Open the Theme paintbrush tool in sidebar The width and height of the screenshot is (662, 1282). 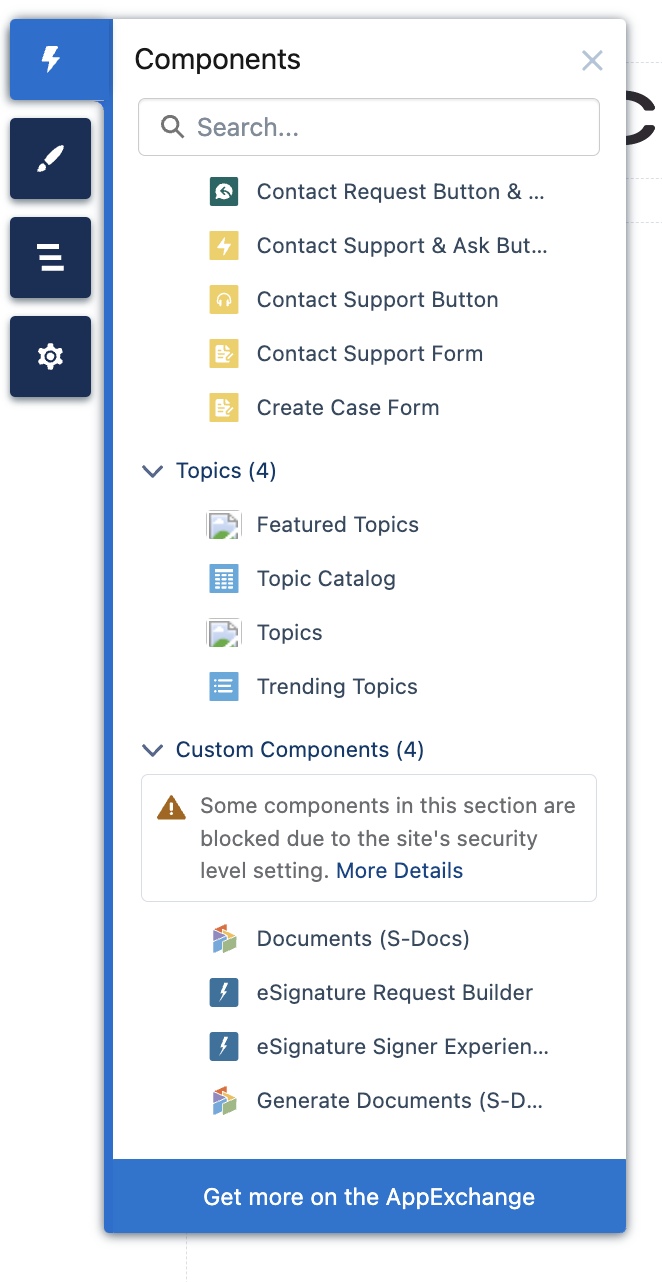click(49, 158)
